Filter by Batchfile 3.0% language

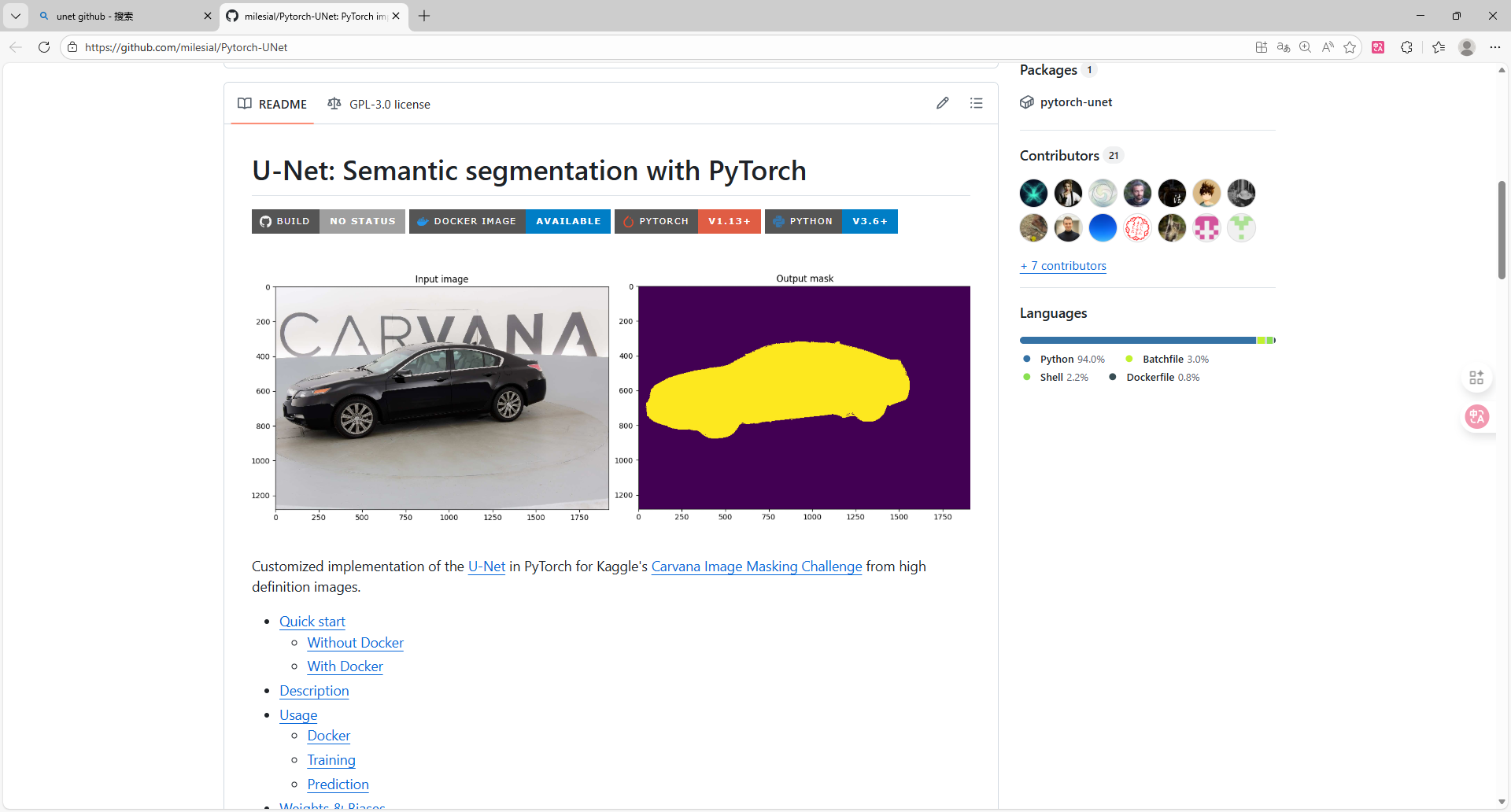click(x=1167, y=359)
